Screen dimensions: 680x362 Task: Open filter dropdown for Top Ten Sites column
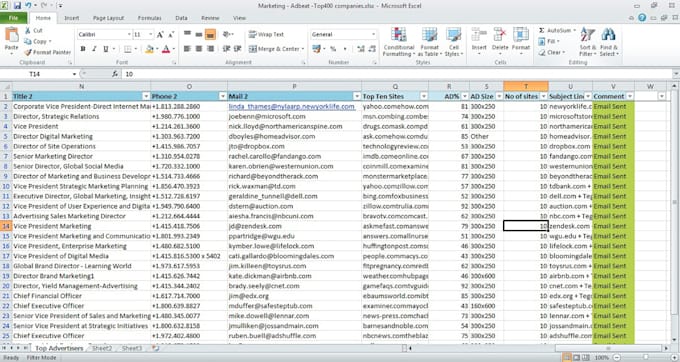424,96
